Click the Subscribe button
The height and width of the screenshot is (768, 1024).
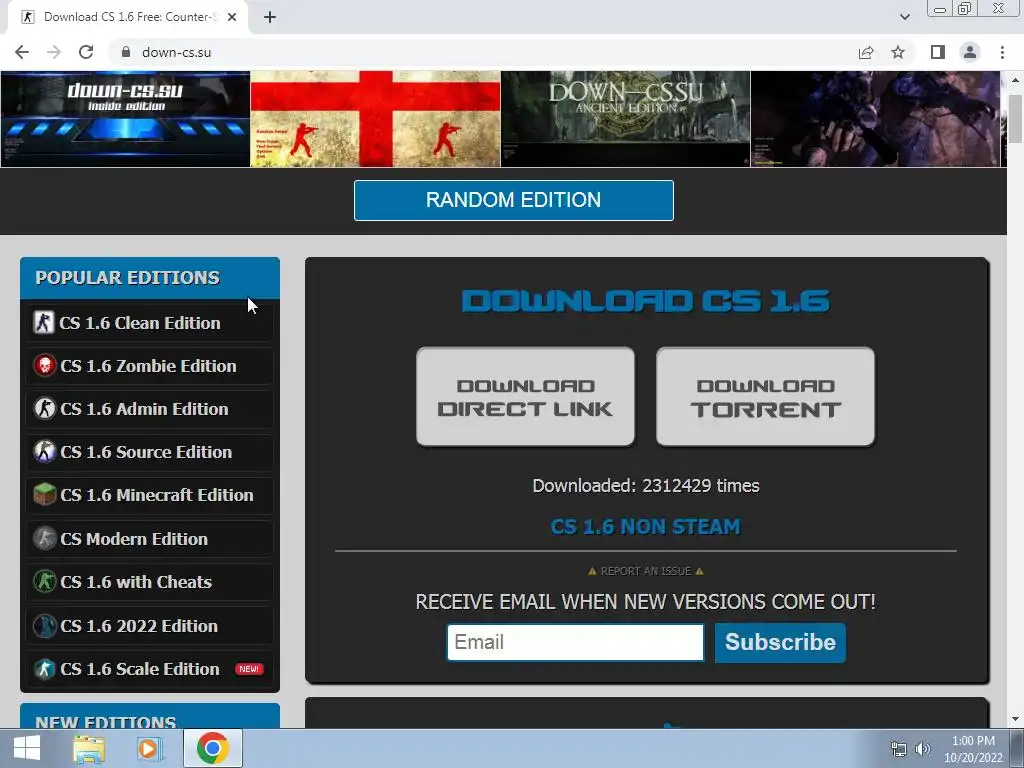(x=780, y=643)
